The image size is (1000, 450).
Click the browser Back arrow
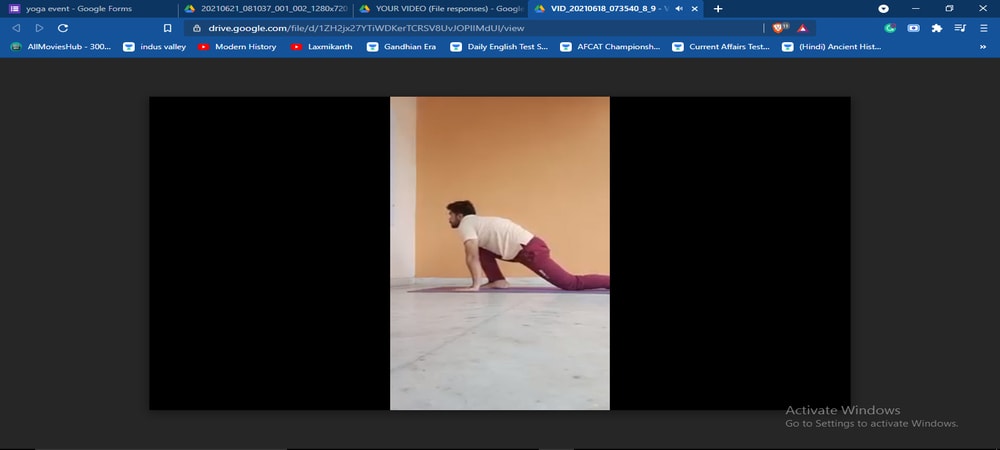point(16,28)
